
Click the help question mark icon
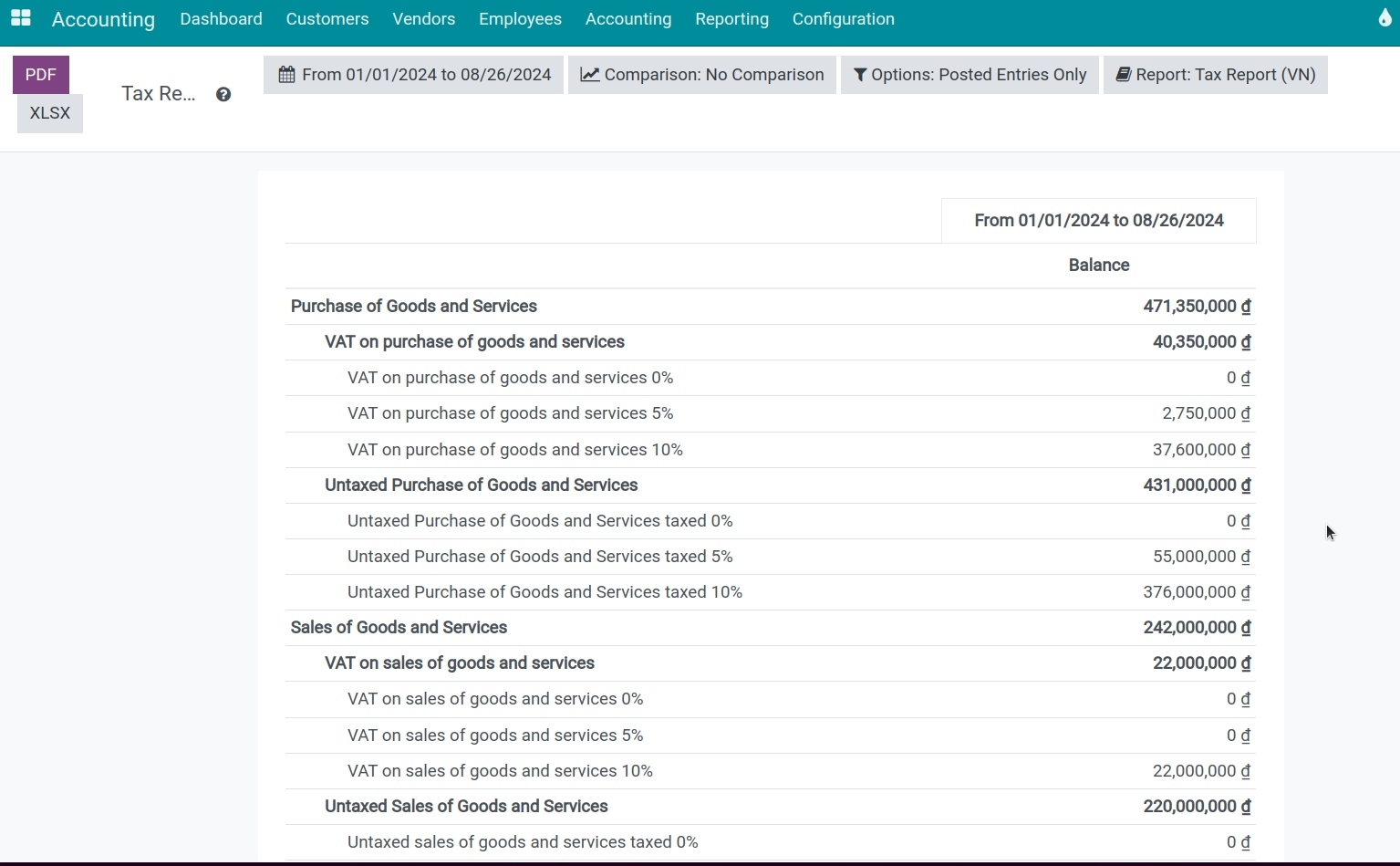[223, 94]
